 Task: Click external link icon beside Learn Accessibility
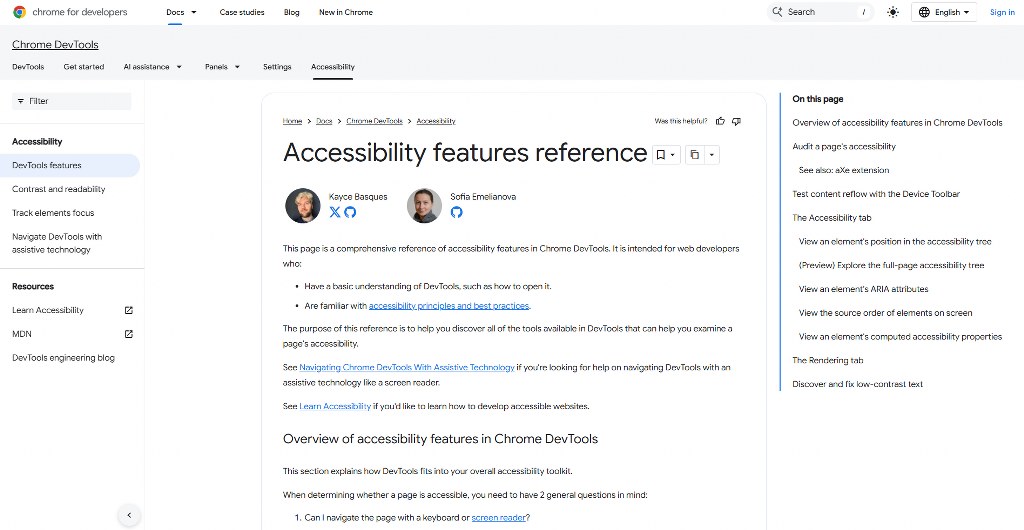(x=129, y=310)
